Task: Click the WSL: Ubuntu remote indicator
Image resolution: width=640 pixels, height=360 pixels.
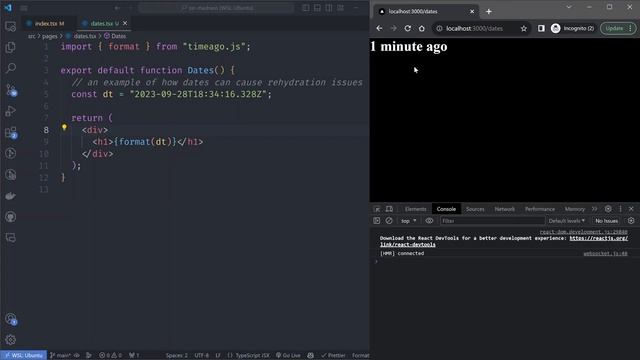Action: pos(24,356)
